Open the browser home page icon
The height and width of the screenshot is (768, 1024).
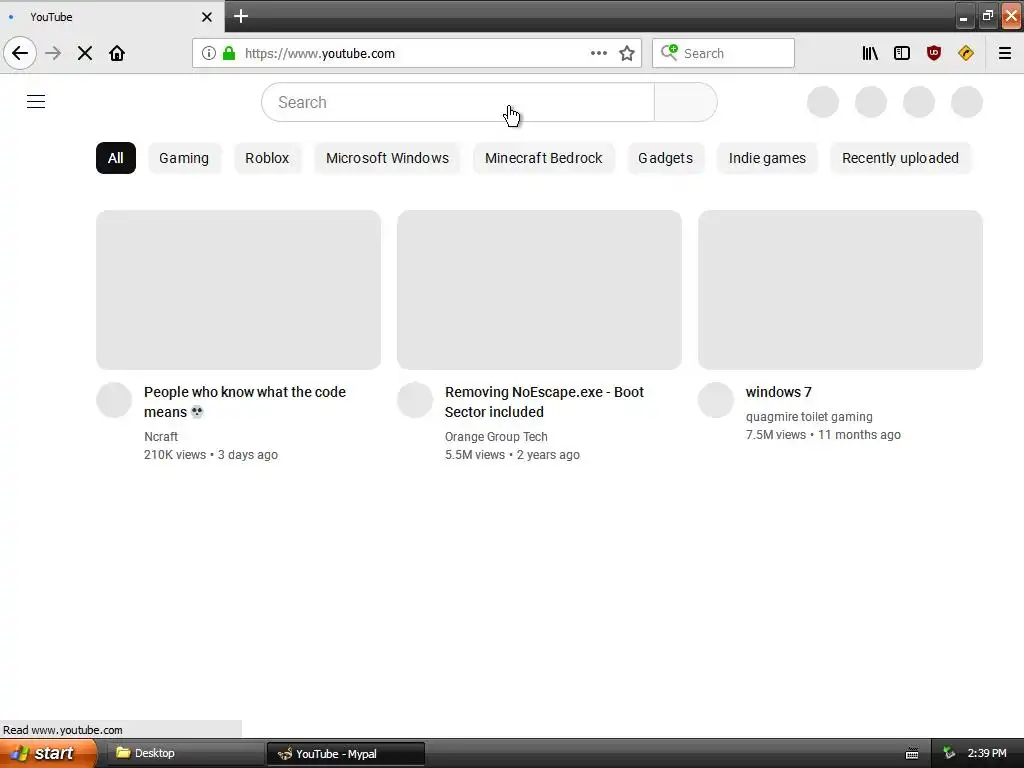point(117,53)
